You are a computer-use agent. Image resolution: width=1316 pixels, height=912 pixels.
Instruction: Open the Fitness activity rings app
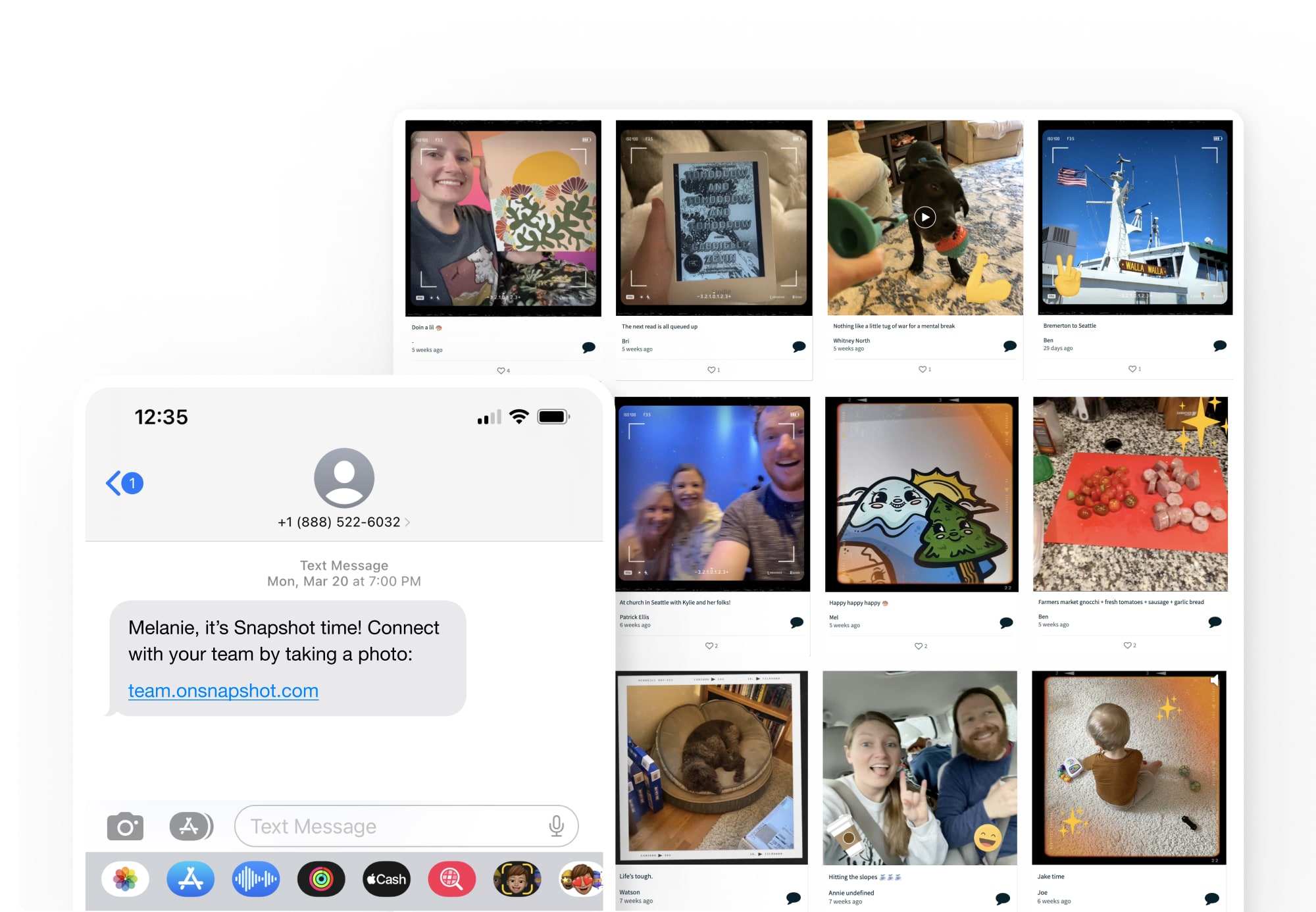(x=321, y=879)
